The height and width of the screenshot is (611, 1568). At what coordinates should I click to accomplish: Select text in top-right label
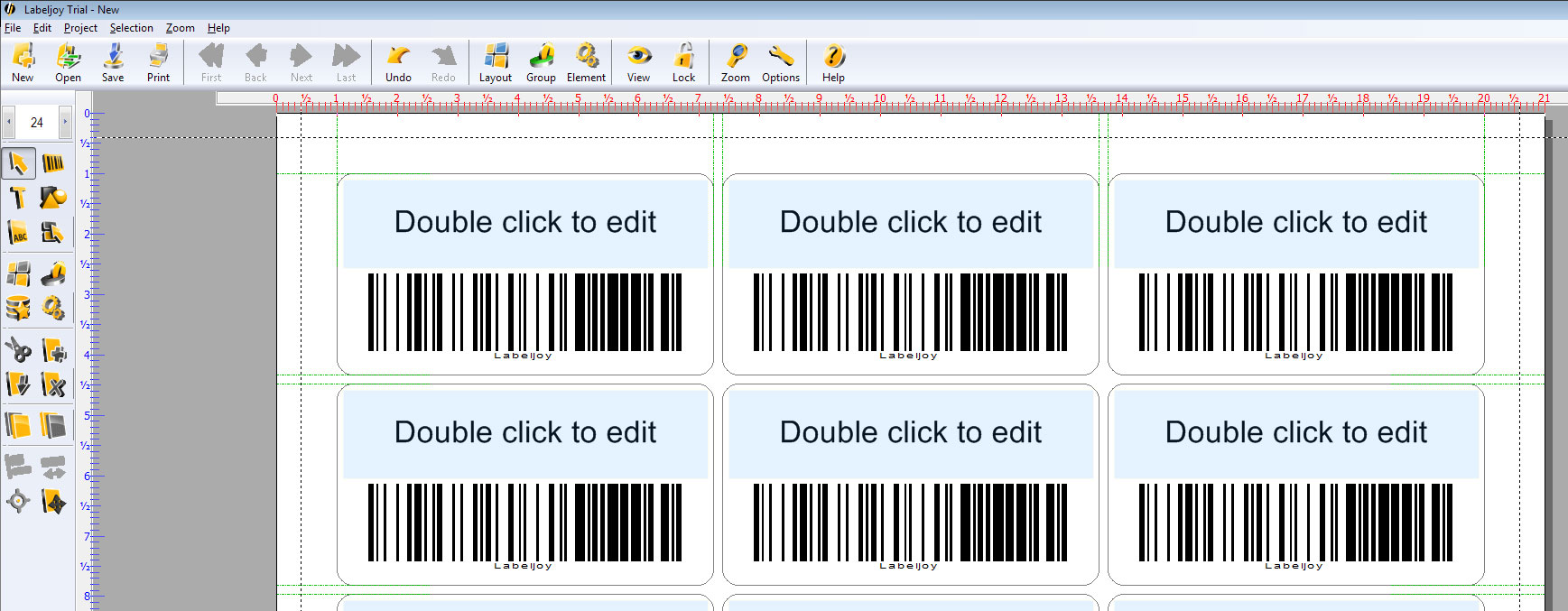click(1296, 222)
